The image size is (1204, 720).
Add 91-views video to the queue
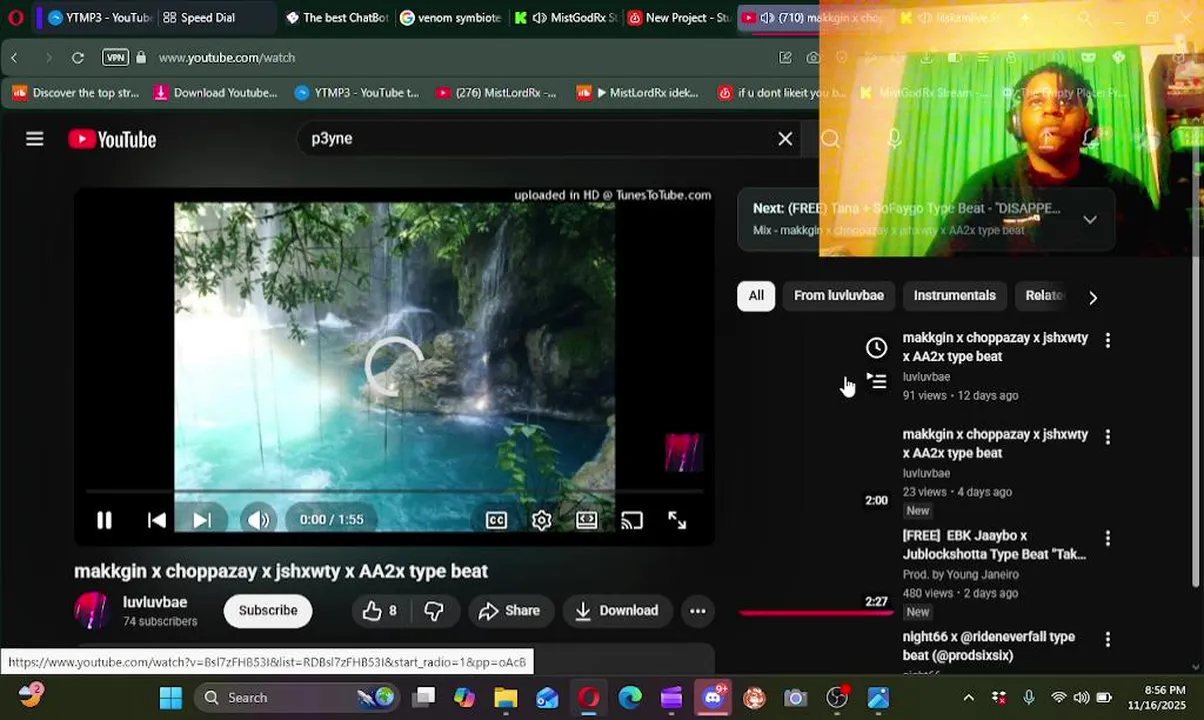[876, 381]
